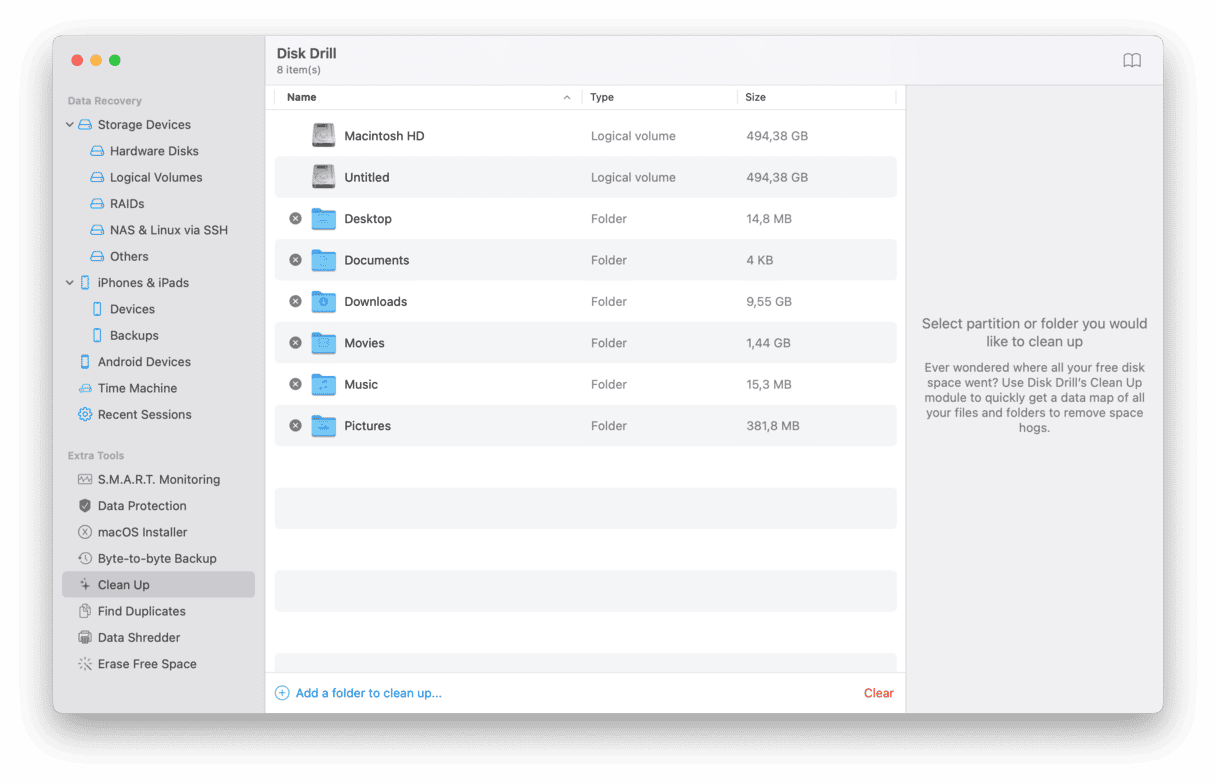Collapse the Storage Devices section
Viewport: 1216px width, 783px height.
(69, 125)
